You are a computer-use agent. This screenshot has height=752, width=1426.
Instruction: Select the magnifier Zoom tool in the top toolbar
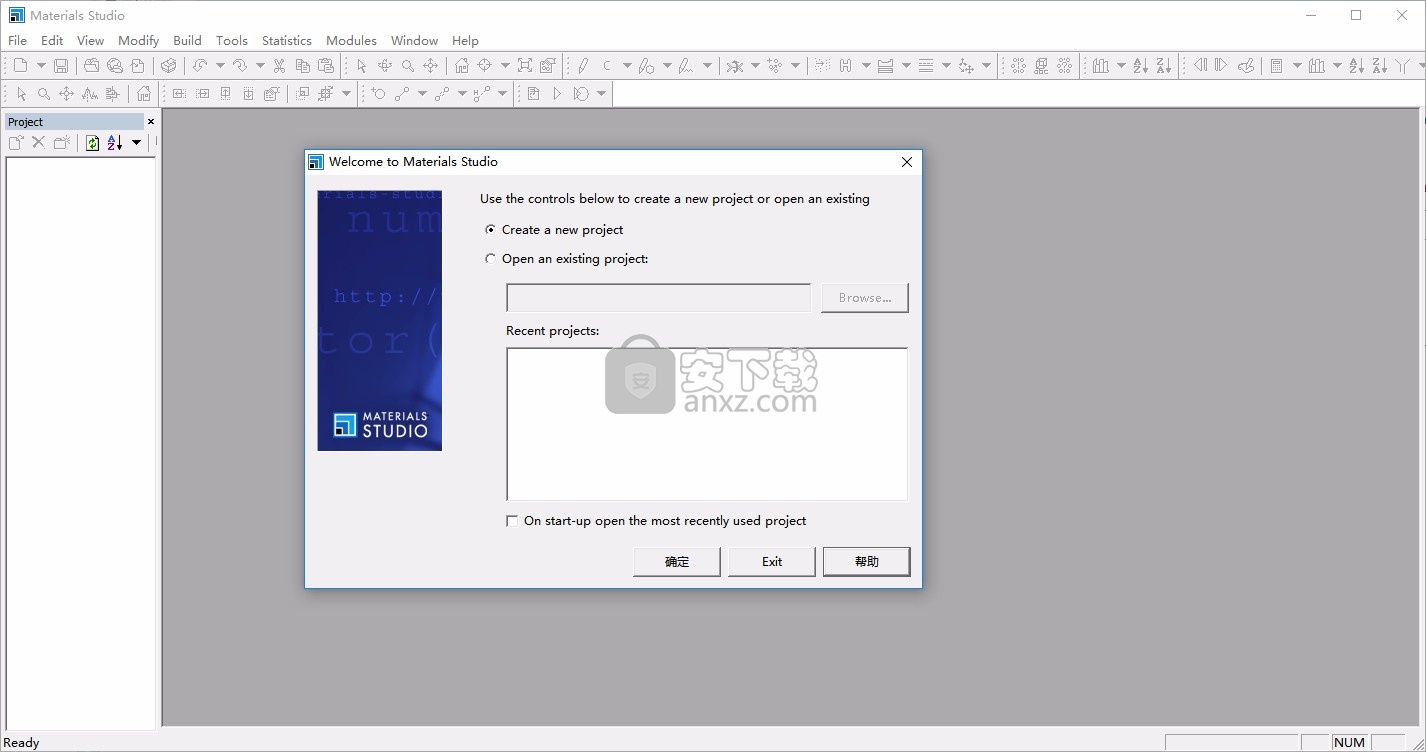coord(408,66)
